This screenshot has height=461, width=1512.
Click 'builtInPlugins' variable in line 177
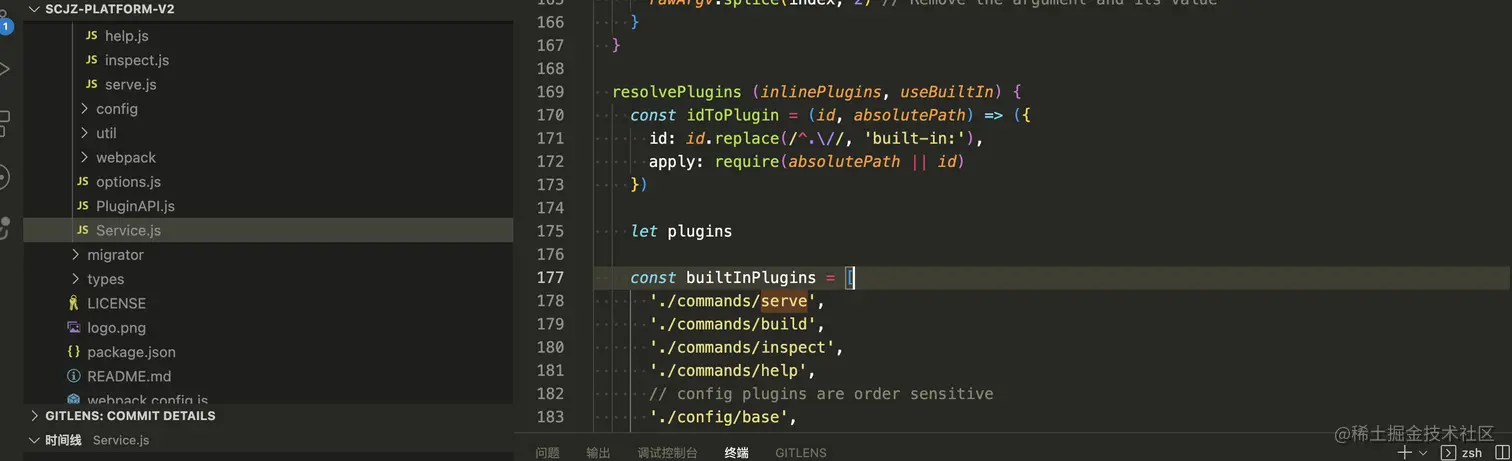click(751, 278)
